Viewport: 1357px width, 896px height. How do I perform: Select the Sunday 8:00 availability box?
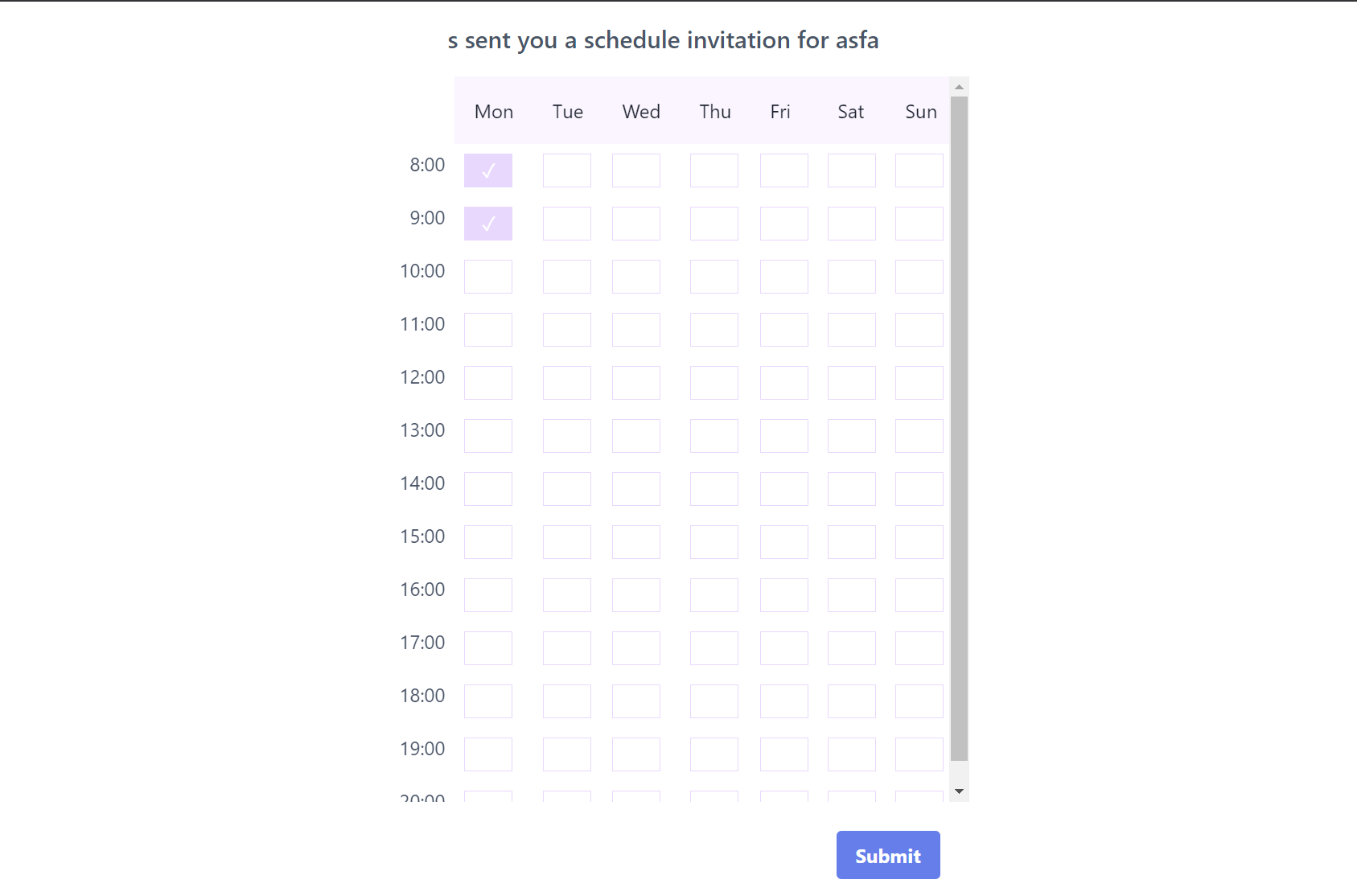point(919,171)
